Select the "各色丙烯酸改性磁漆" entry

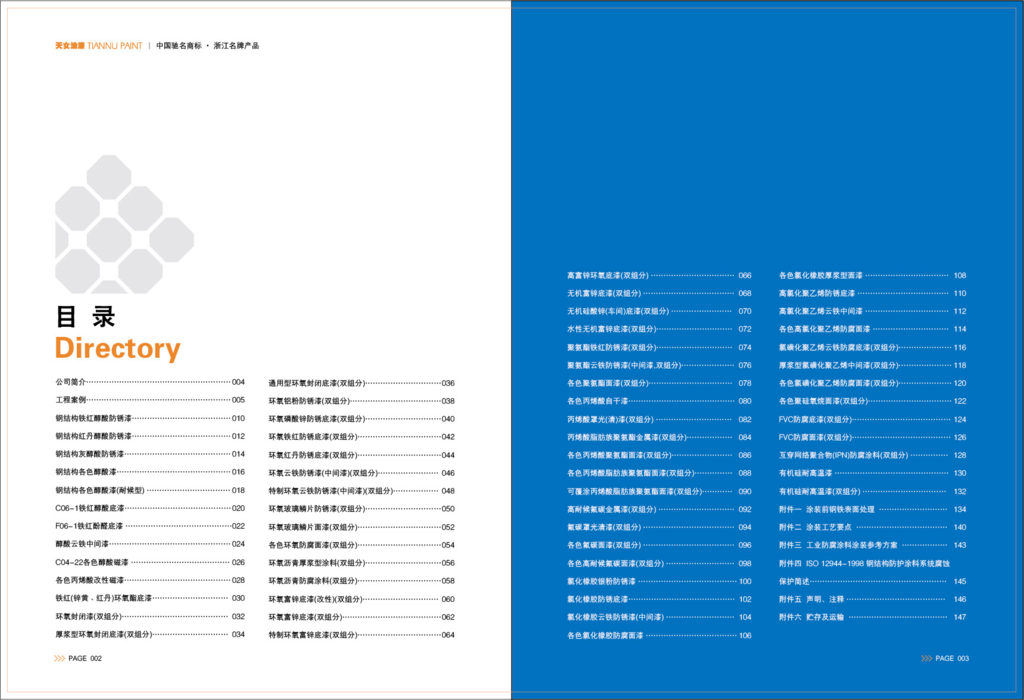[150, 580]
